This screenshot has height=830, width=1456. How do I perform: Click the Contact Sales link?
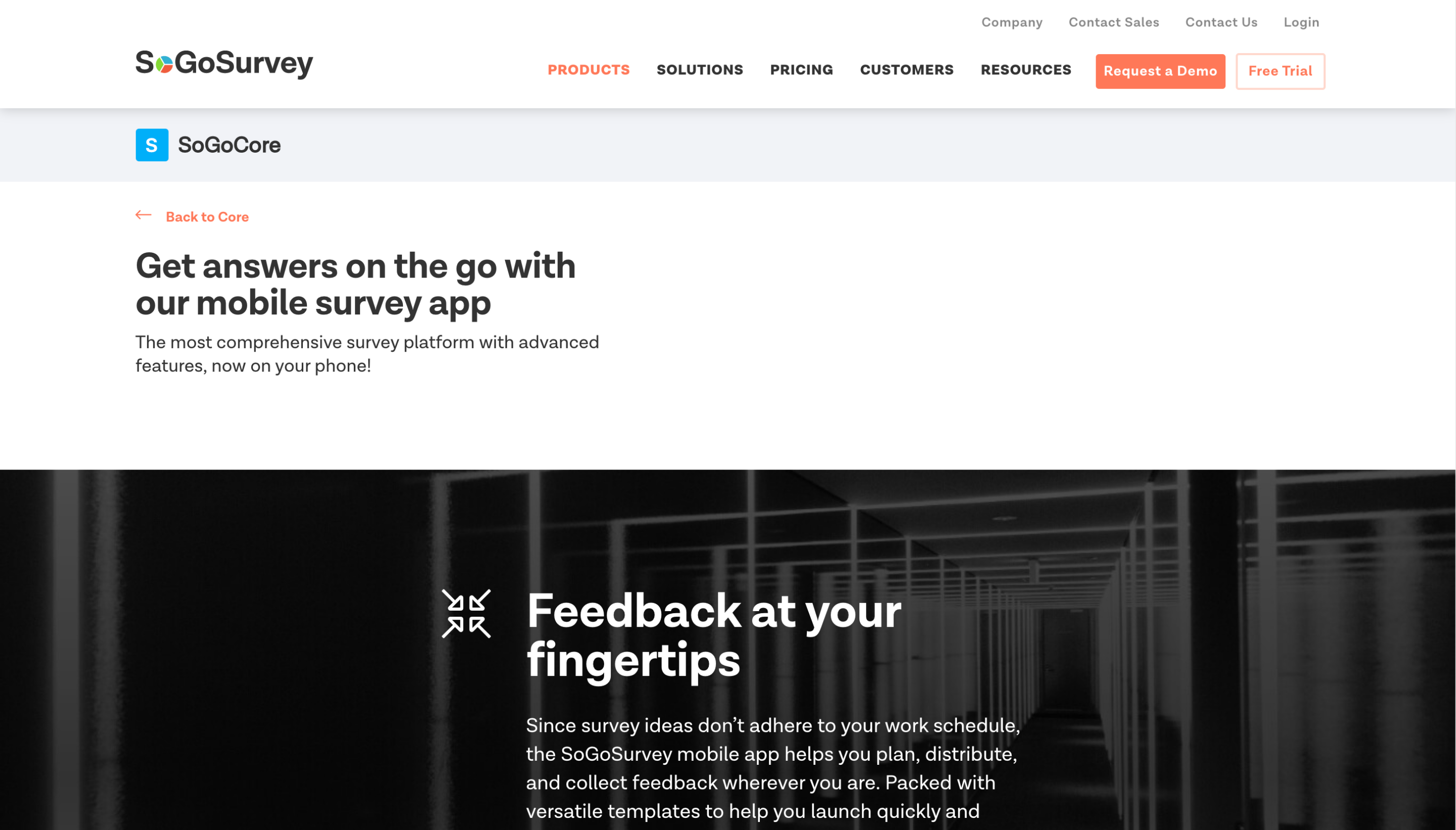[x=1113, y=22]
